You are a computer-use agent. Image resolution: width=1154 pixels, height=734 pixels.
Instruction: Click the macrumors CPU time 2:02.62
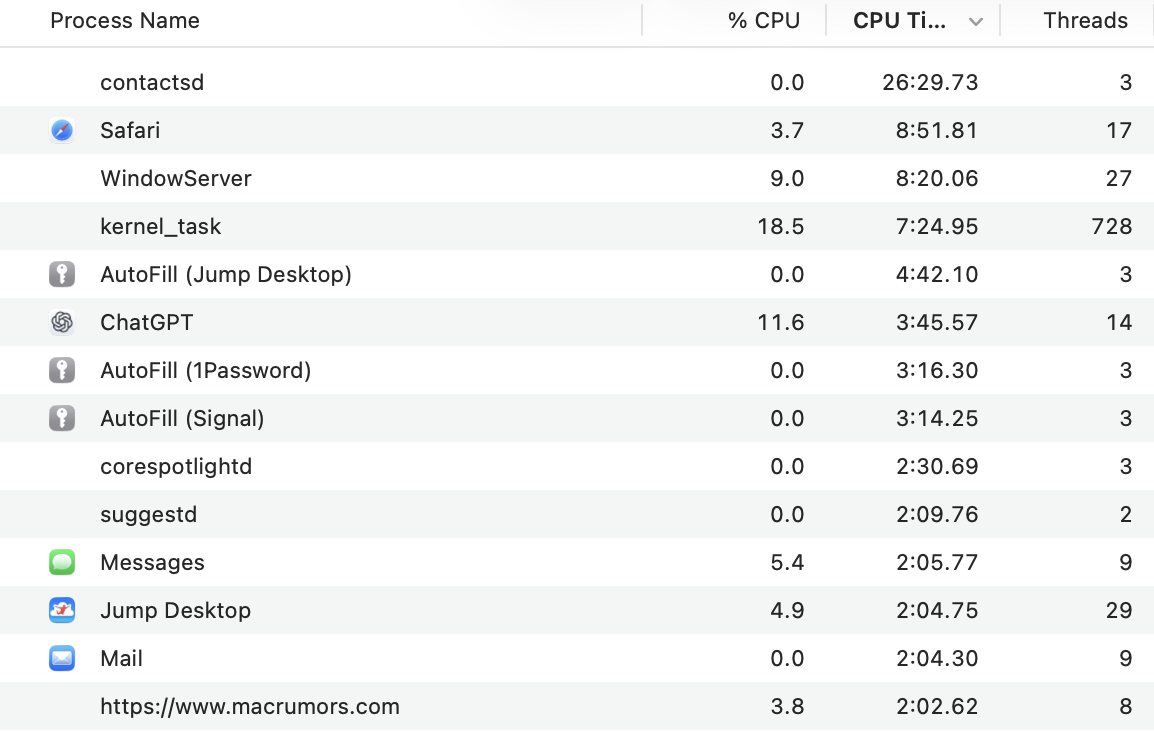pos(937,706)
